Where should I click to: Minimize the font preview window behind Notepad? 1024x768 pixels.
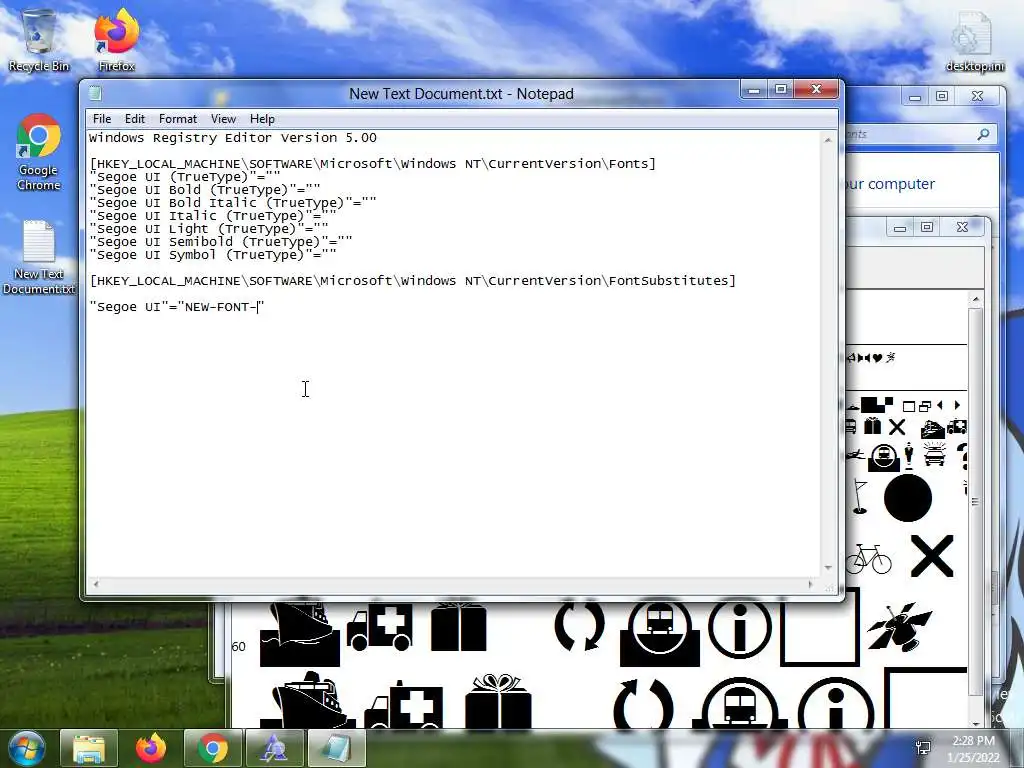[x=900, y=227]
